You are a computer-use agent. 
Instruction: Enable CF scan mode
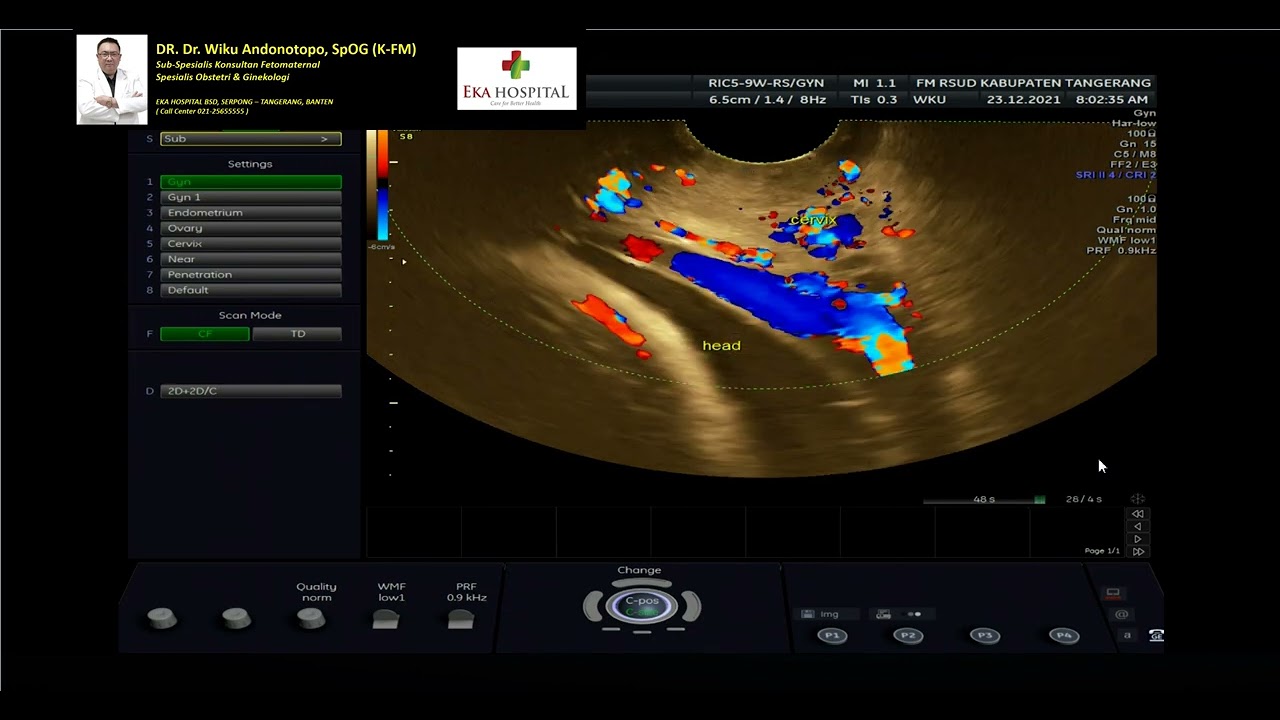204,334
